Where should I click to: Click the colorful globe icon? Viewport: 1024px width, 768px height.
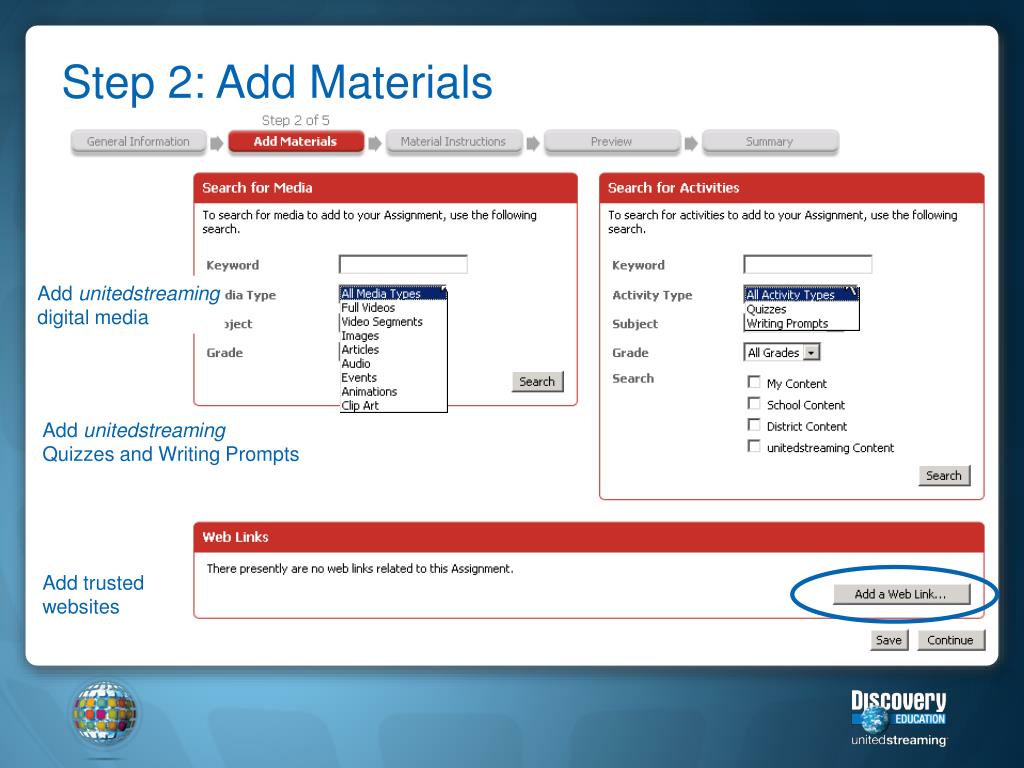coord(104,714)
